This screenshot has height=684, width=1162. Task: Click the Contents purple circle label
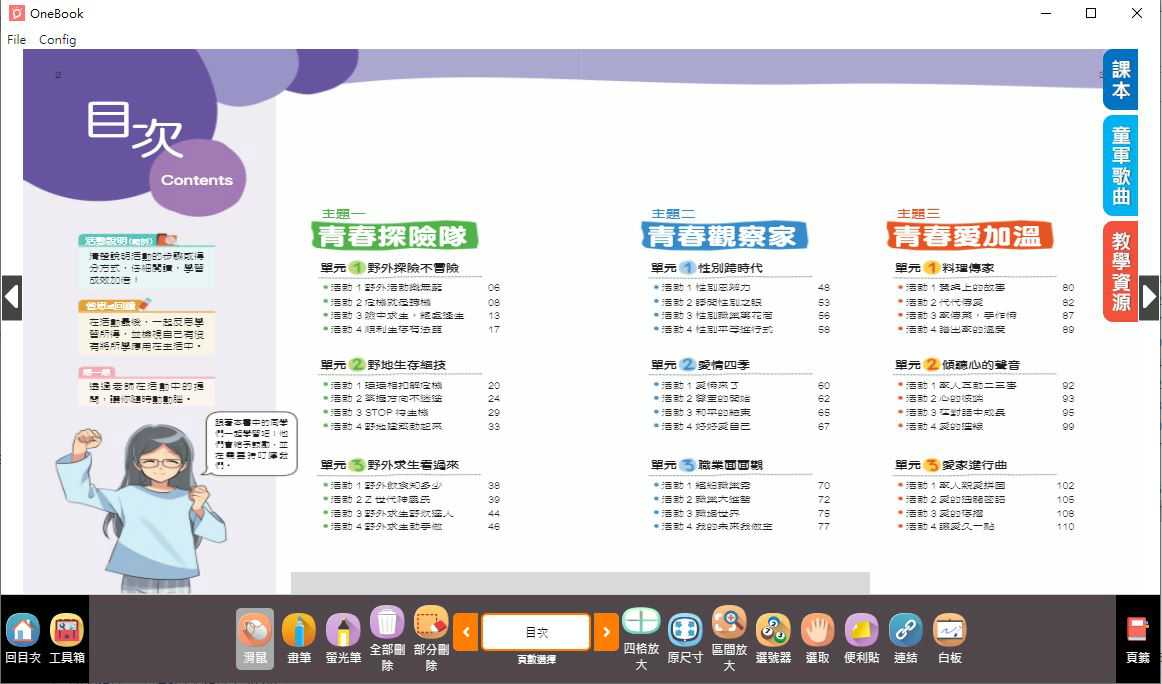coord(197,179)
